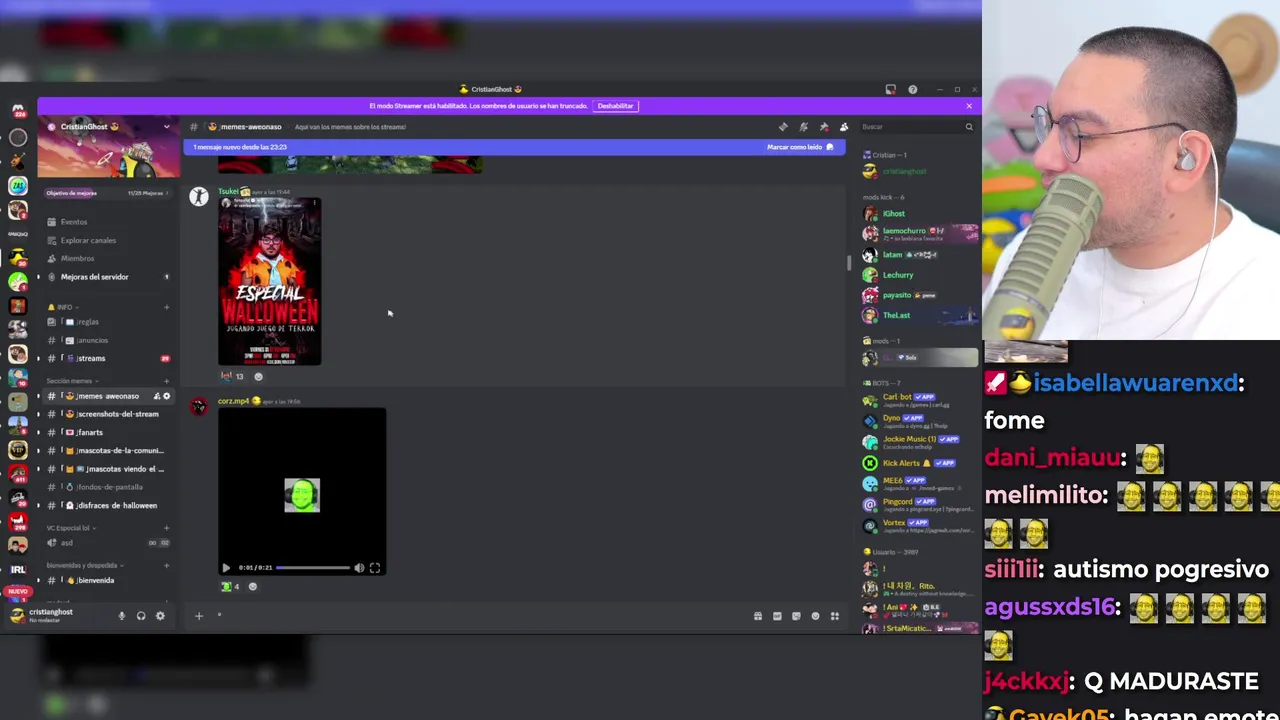Open pinned messages icon
The image size is (1280, 720).
823,127
